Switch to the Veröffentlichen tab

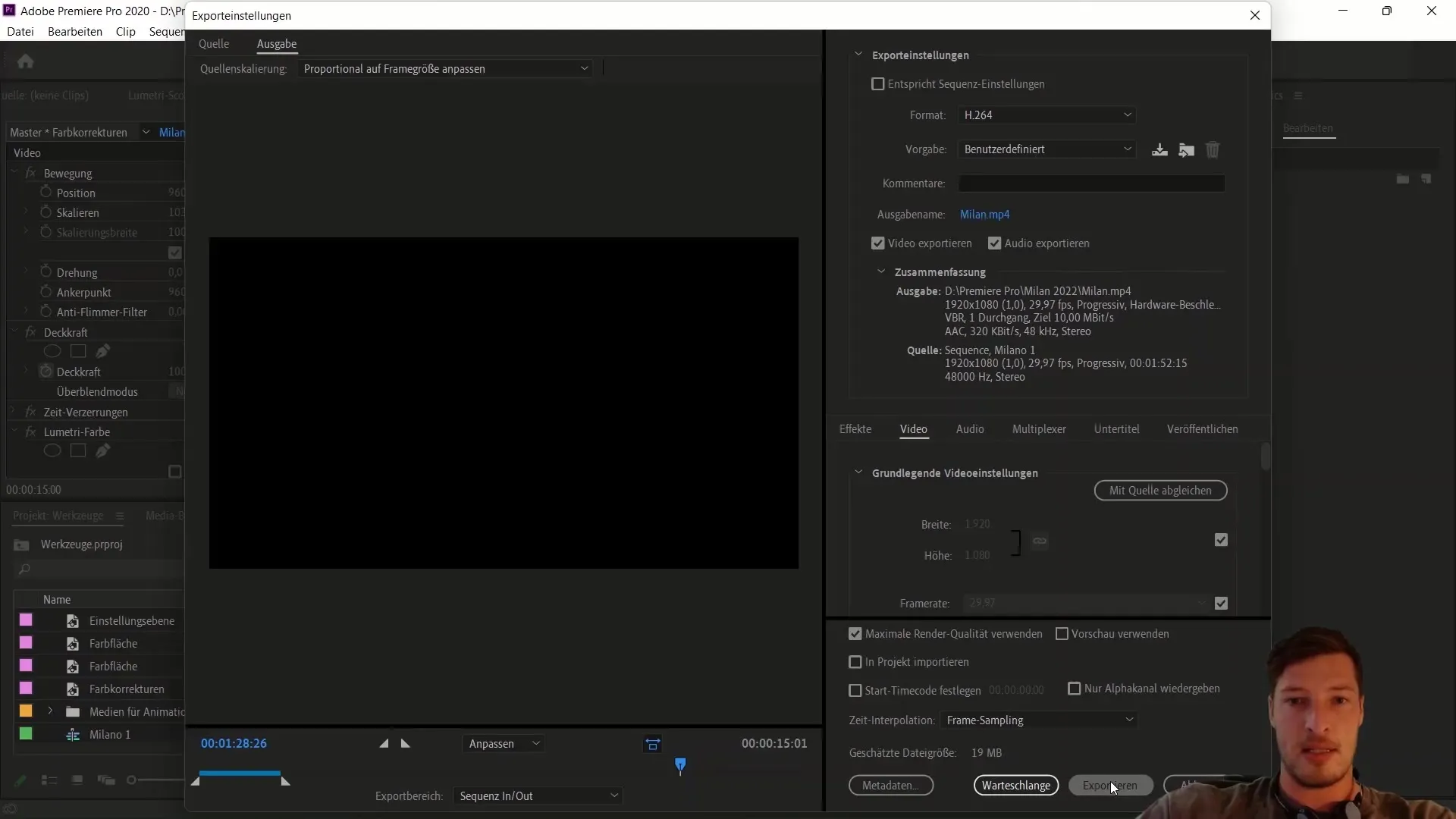(1203, 429)
